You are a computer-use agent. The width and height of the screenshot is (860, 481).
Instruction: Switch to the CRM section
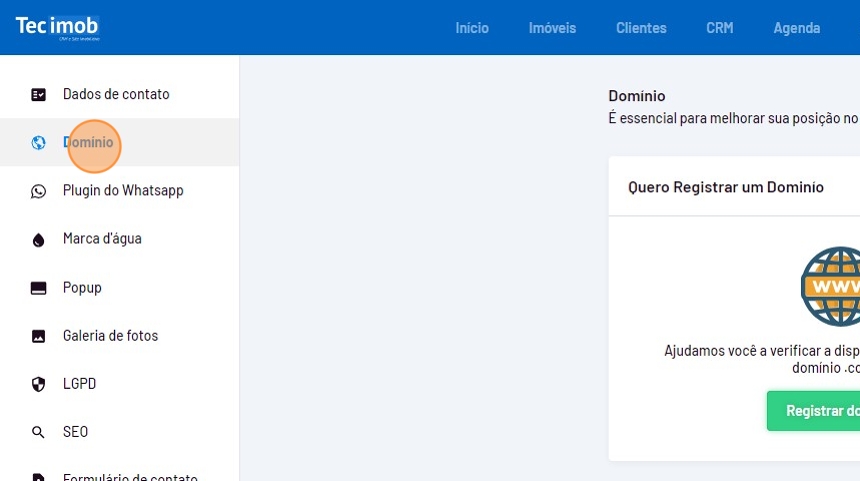tap(719, 28)
